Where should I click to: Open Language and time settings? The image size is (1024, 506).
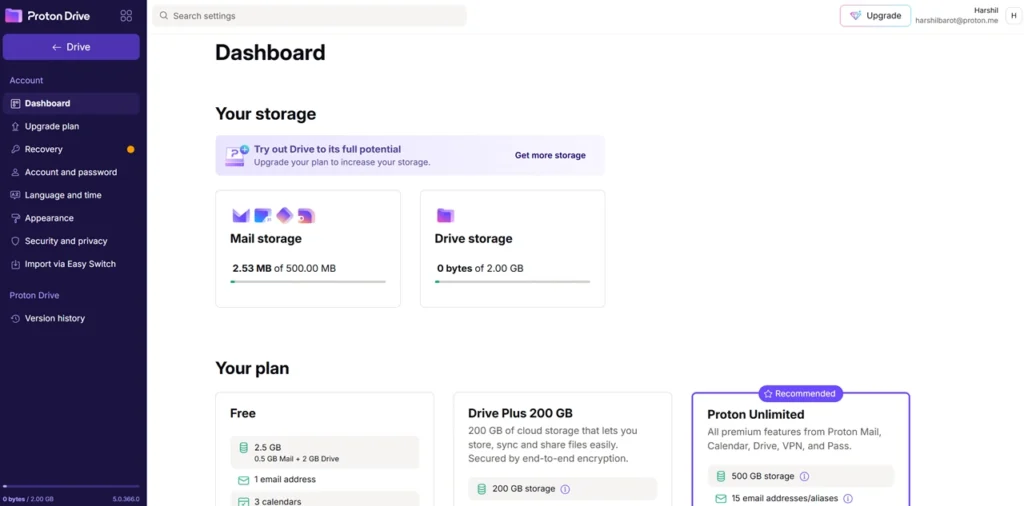tap(71, 195)
